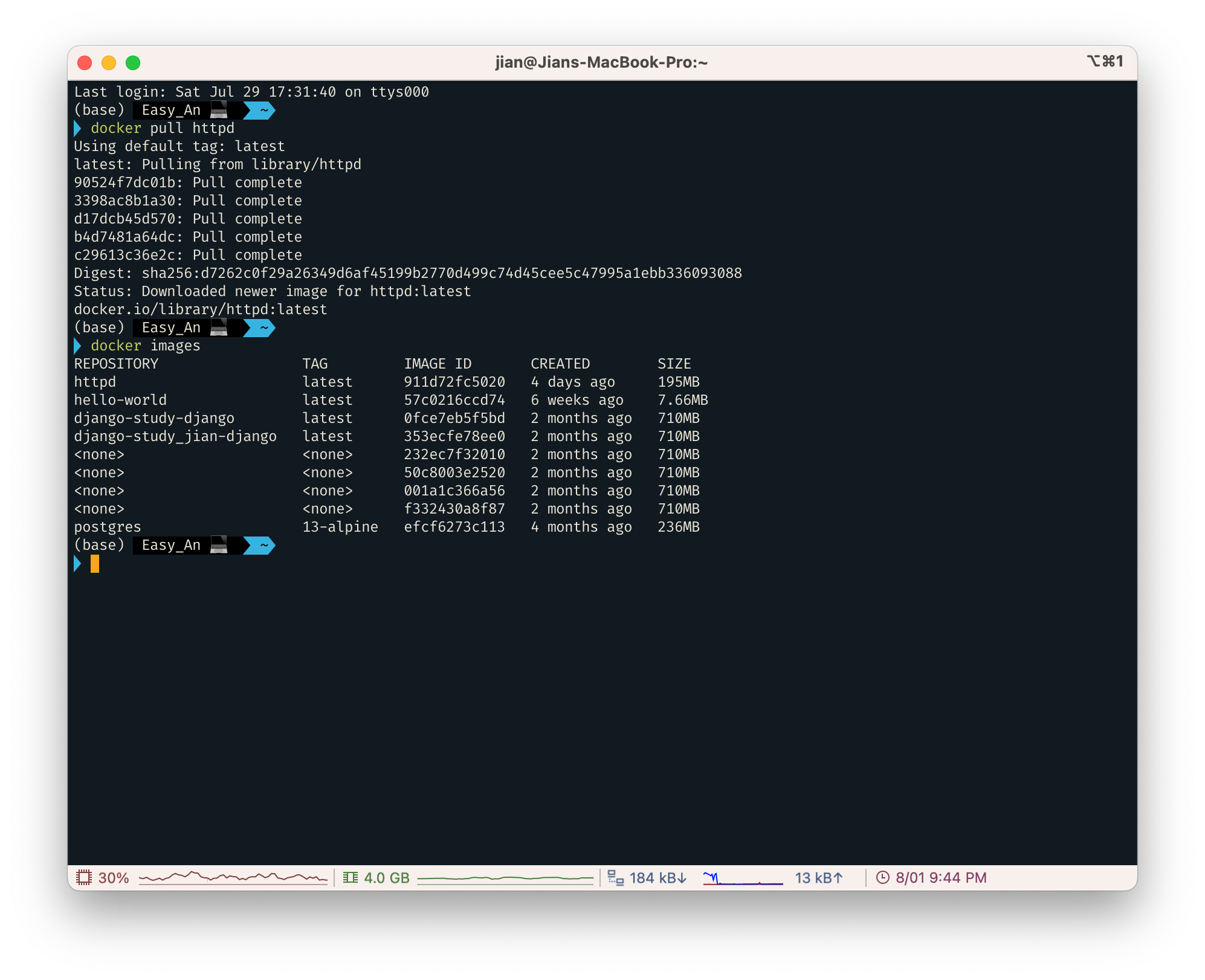The image size is (1205, 980).
Task: Click the 4 months ago created value
Action: [x=581, y=527]
